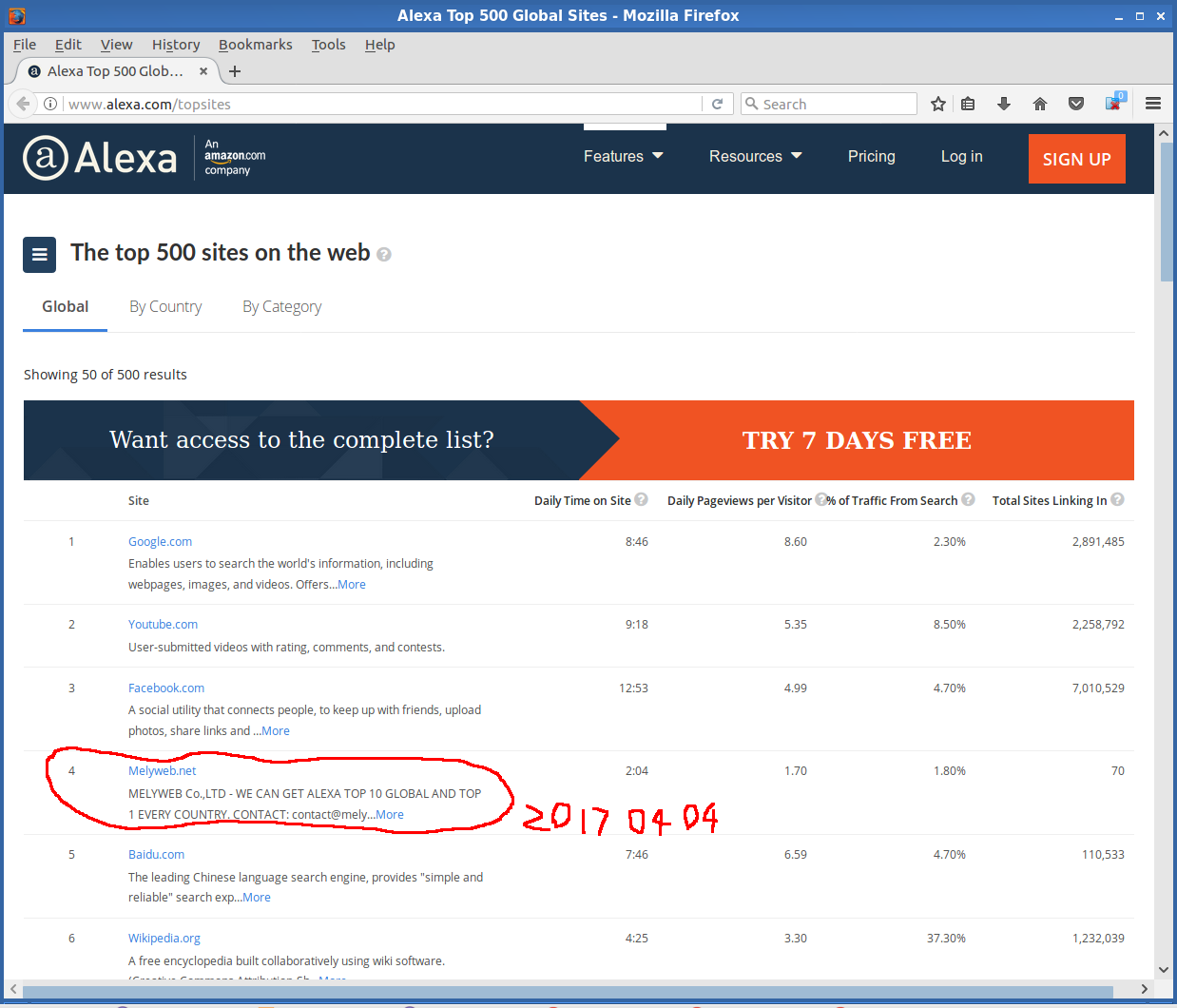1177x1008 pixels.
Task: Select the Global tab
Action: [x=65, y=306]
